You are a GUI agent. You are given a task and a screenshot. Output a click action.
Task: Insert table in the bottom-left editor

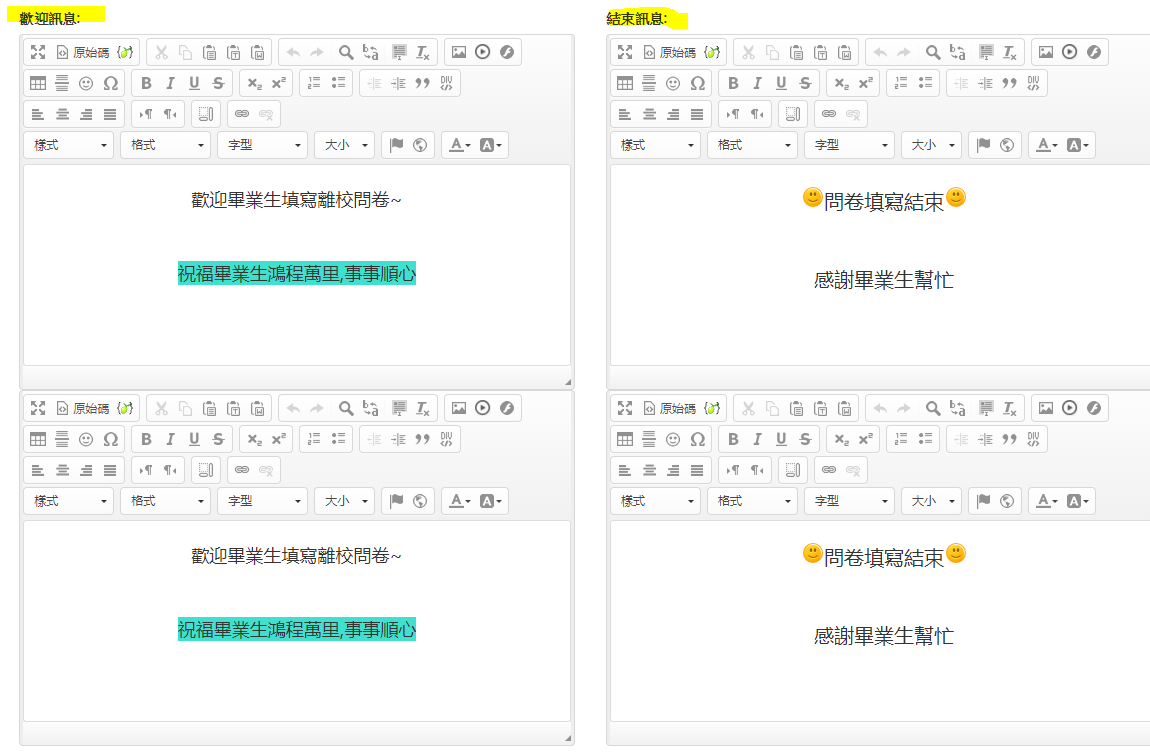point(38,439)
